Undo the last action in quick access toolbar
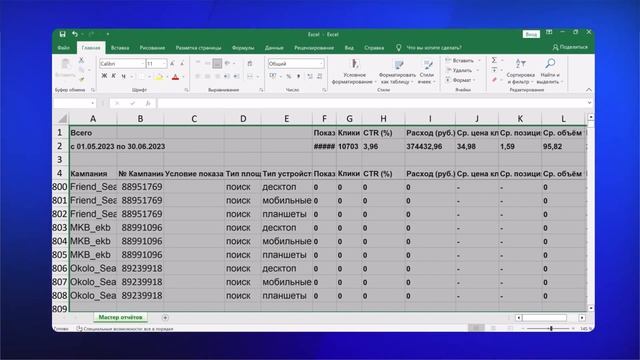640x360 pixels. tap(75, 34)
